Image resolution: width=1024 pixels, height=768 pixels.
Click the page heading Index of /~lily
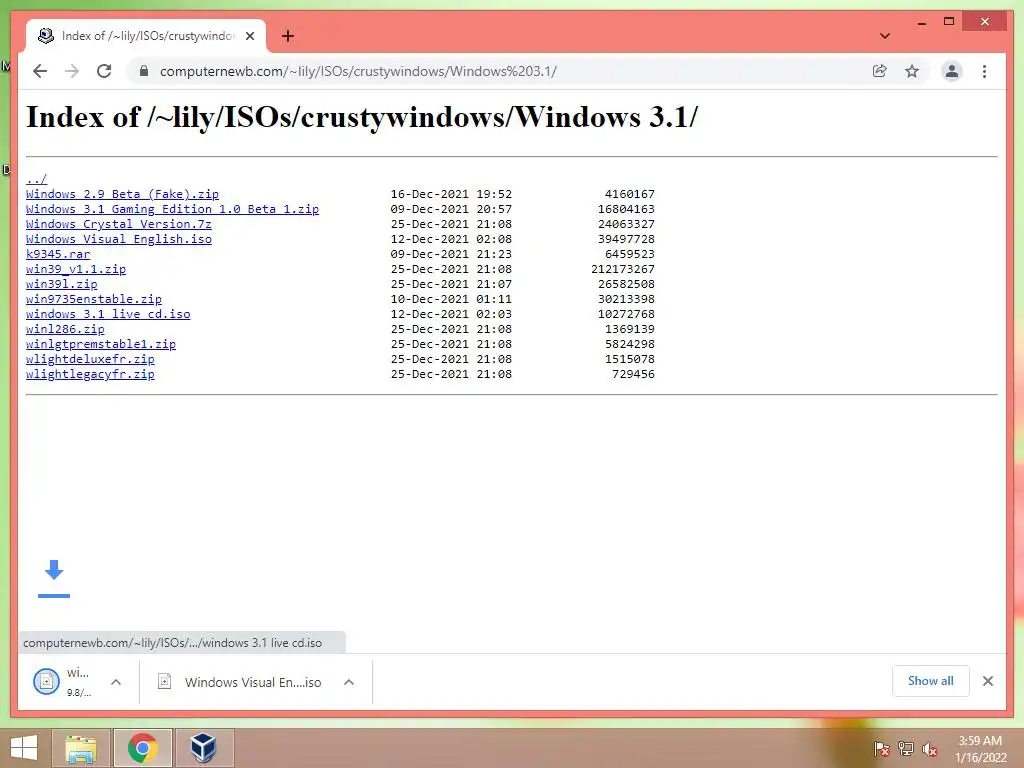pyautogui.click(x=362, y=118)
